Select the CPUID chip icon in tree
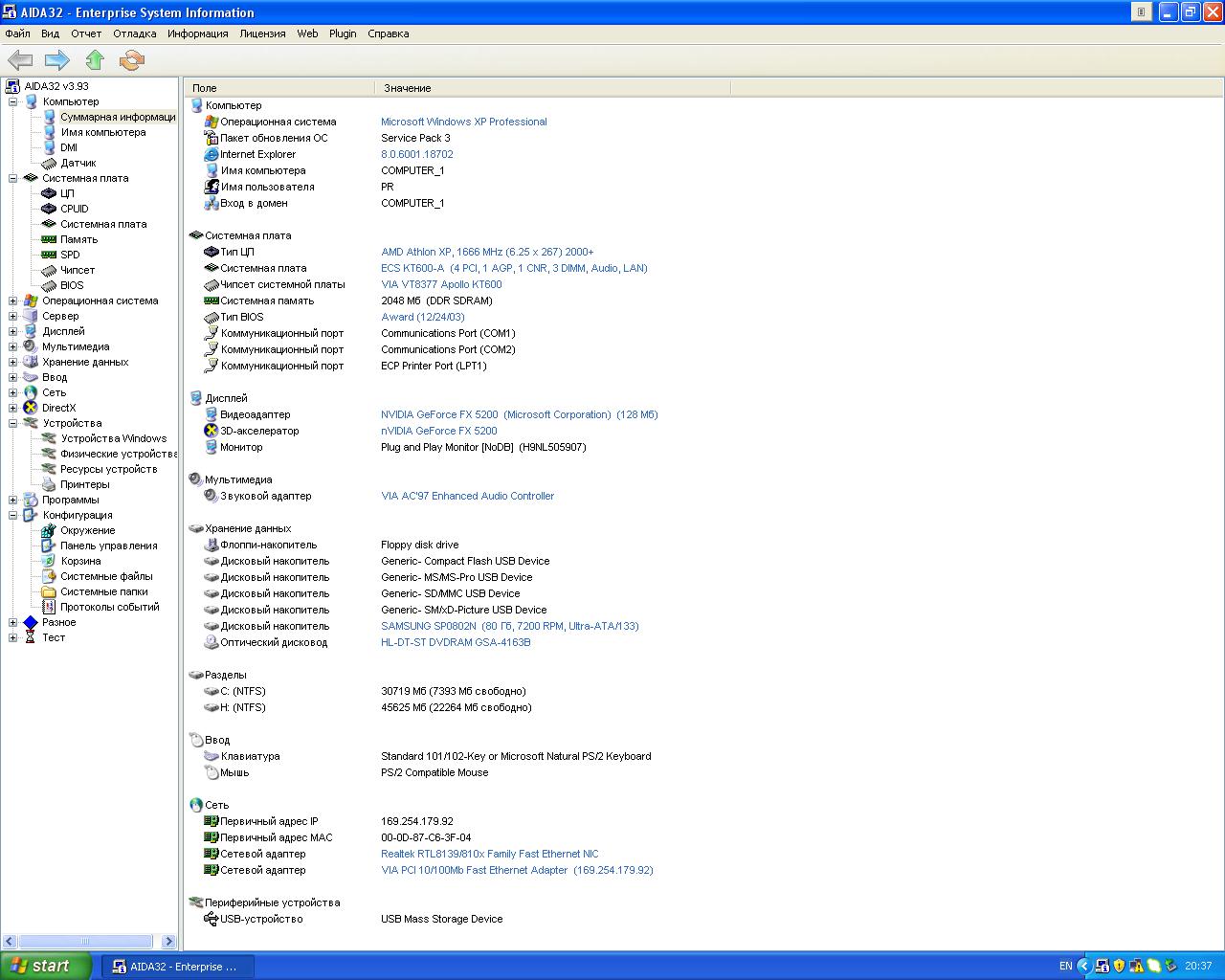The width and height of the screenshot is (1225, 980). click(x=49, y=209)
